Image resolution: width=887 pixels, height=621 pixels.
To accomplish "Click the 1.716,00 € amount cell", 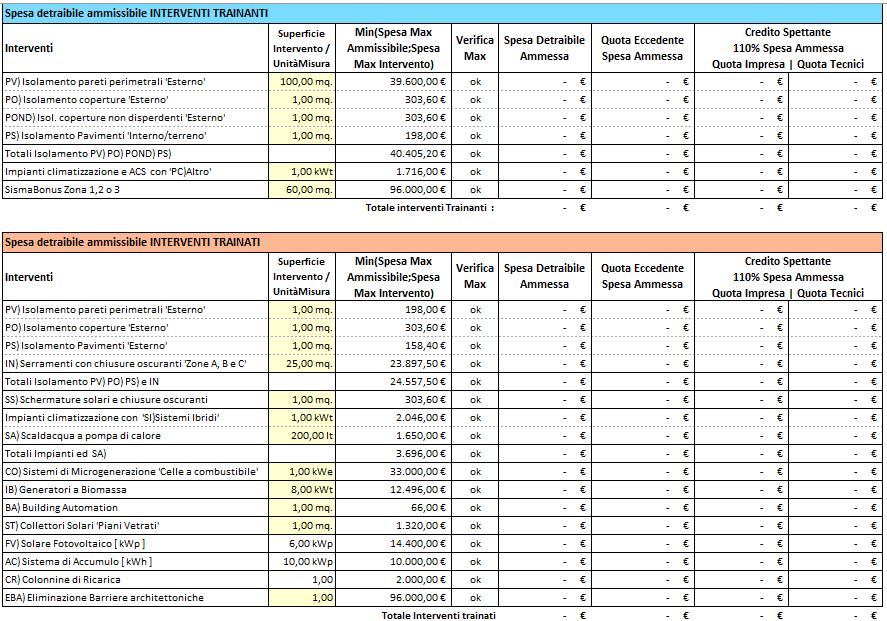I will click(394, 171).
